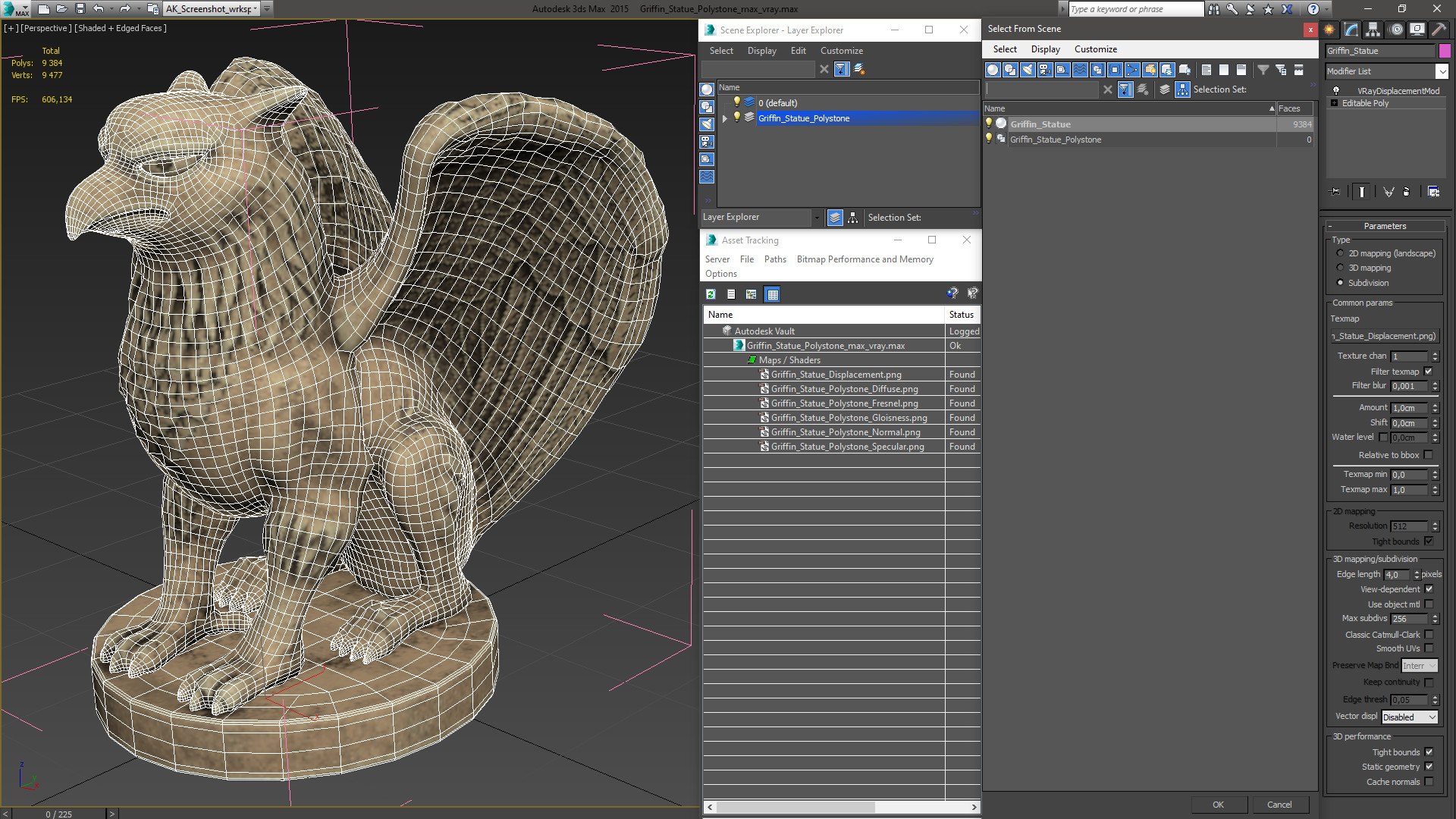1456x819 pixels.
Task: Open the Hierarchy command panel tab
Action: [1373, 30]
